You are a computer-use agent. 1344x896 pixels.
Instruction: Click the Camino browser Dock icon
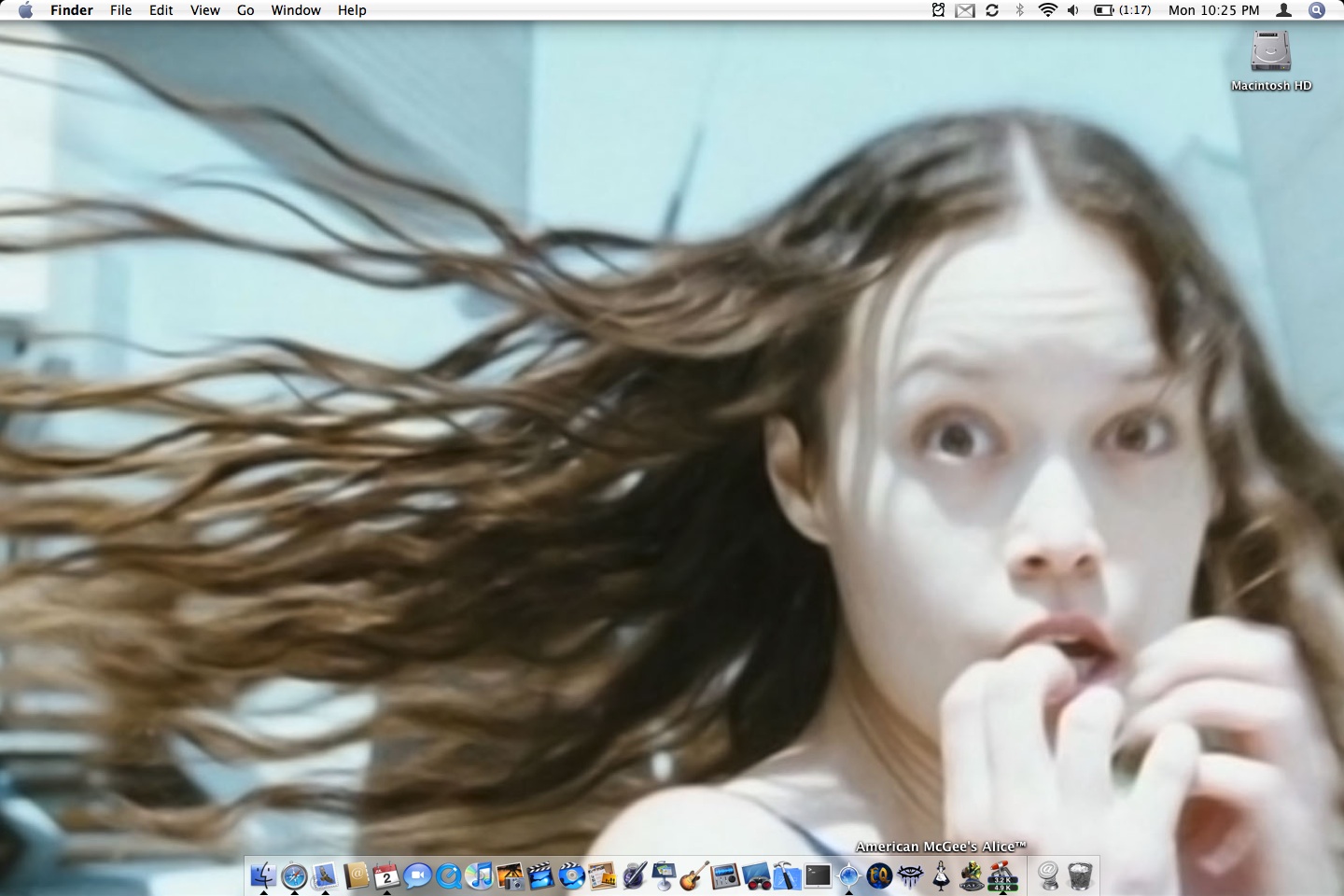[x=848, y=875]
